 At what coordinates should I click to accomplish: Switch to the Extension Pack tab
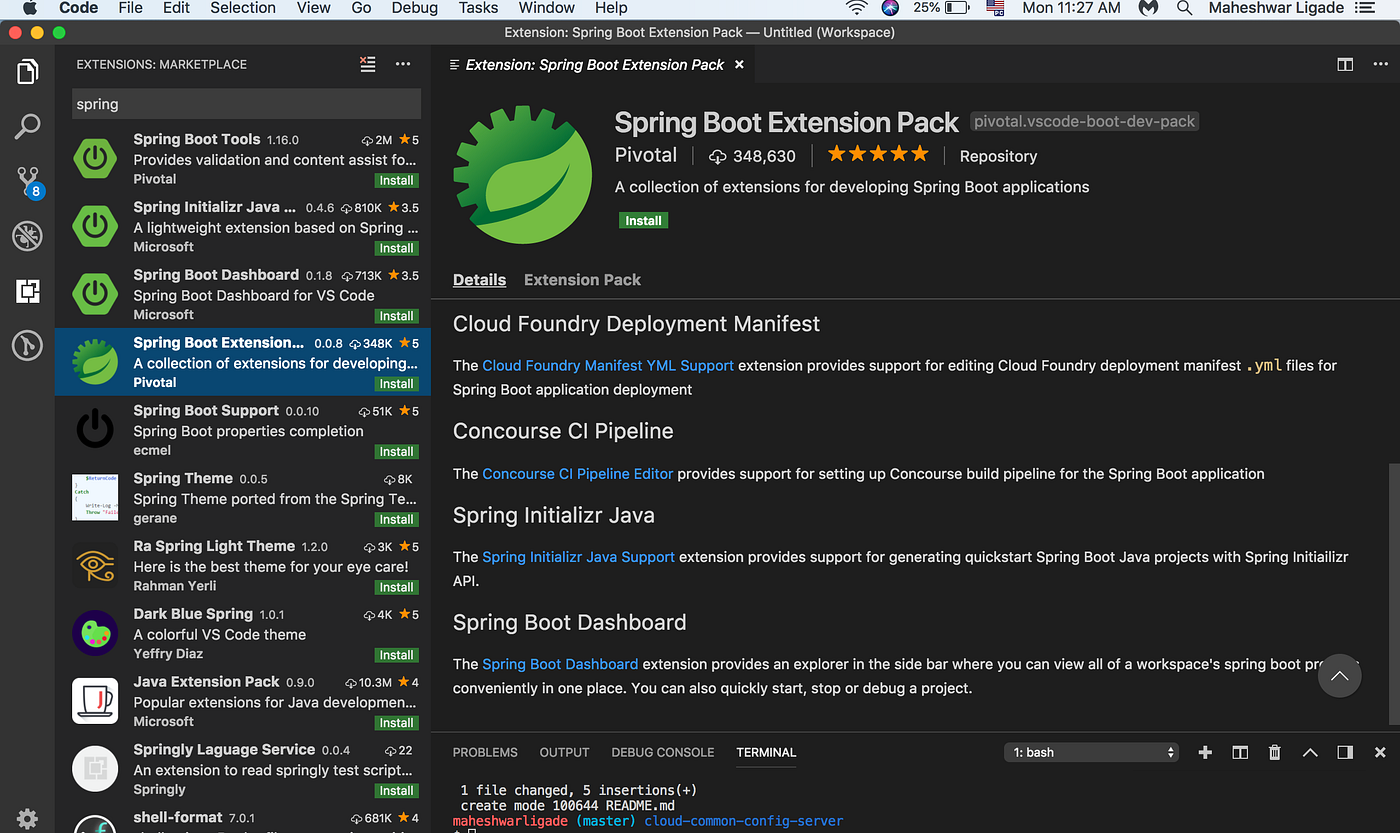[x=582, y=280]
